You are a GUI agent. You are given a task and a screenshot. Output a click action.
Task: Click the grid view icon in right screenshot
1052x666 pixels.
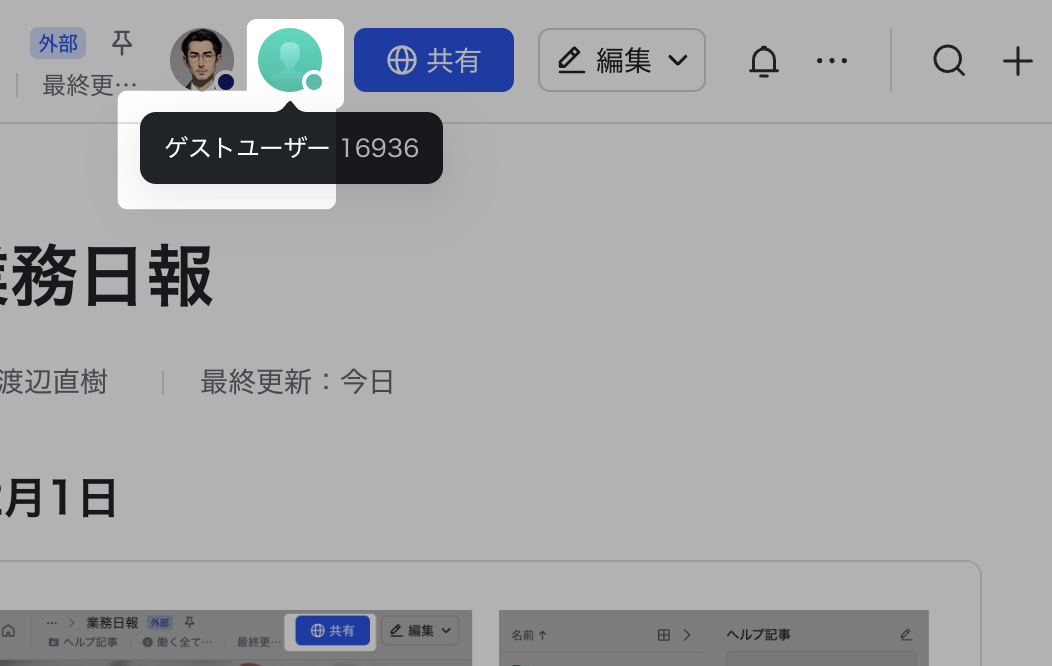(x=663, y=635)
